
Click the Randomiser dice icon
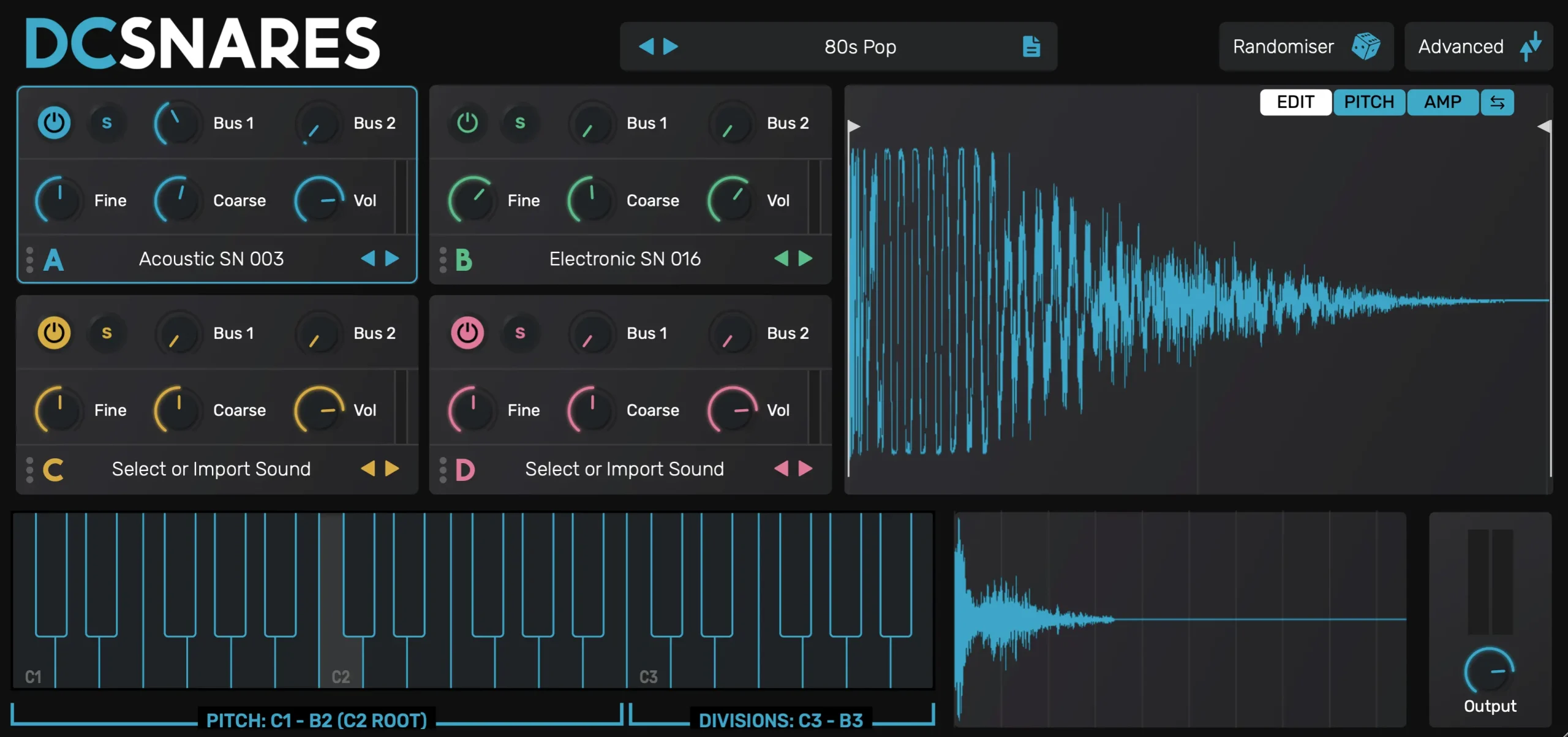(1365, 47)
